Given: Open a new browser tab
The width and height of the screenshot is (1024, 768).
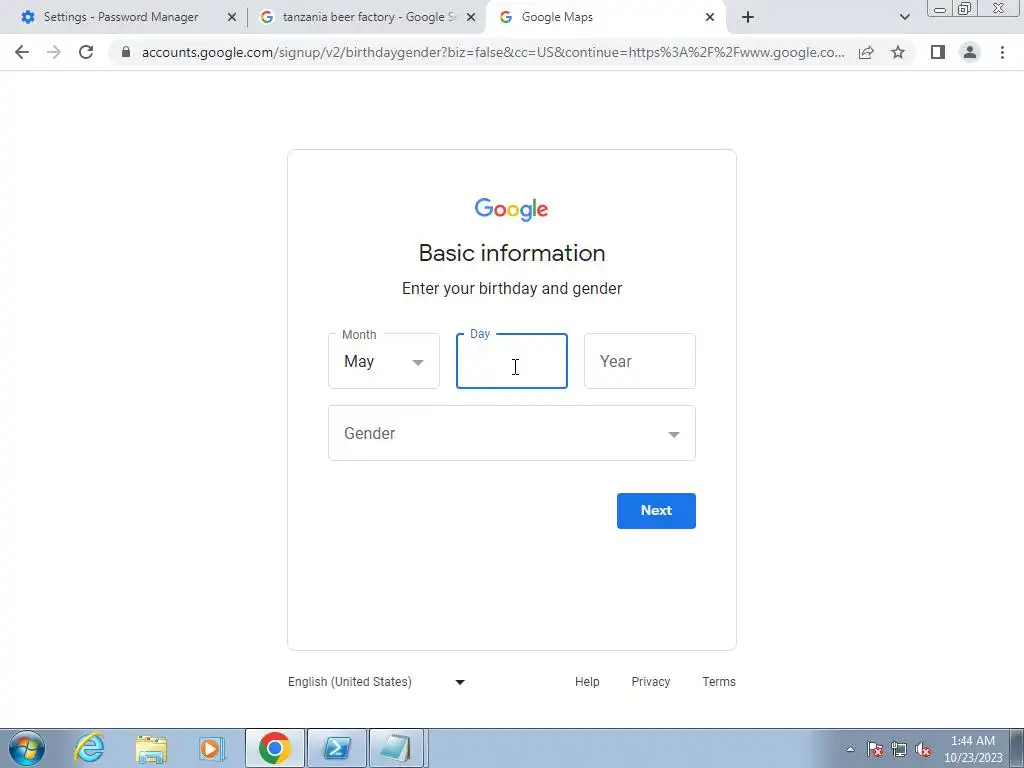Looking at the screenshot, I should pos(748,18).
